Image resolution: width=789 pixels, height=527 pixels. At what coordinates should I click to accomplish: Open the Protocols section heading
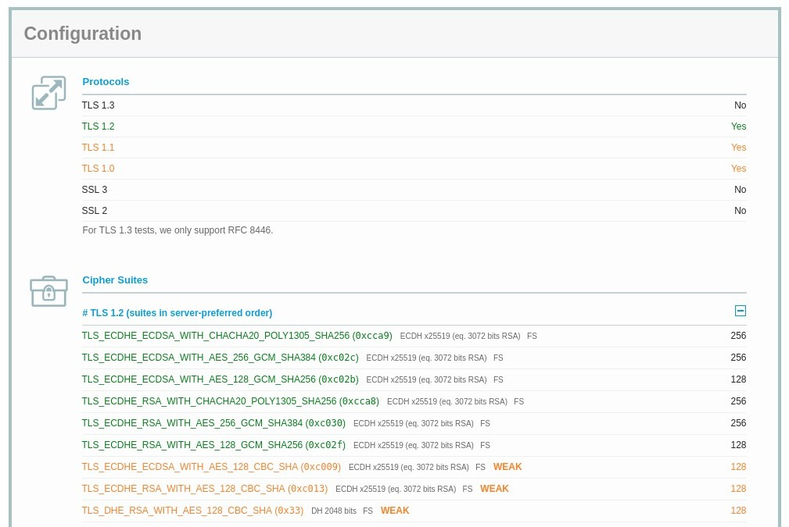(106, 82)
